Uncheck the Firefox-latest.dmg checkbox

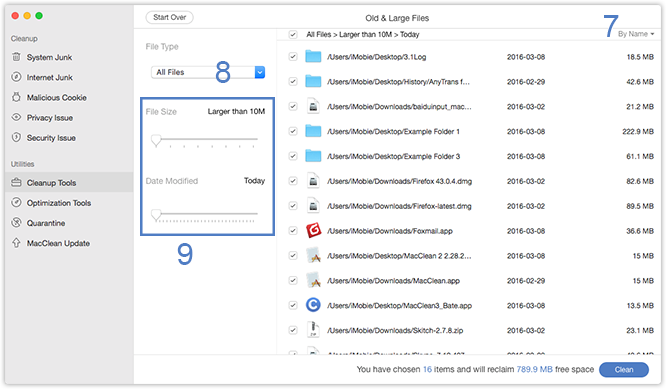293,206
